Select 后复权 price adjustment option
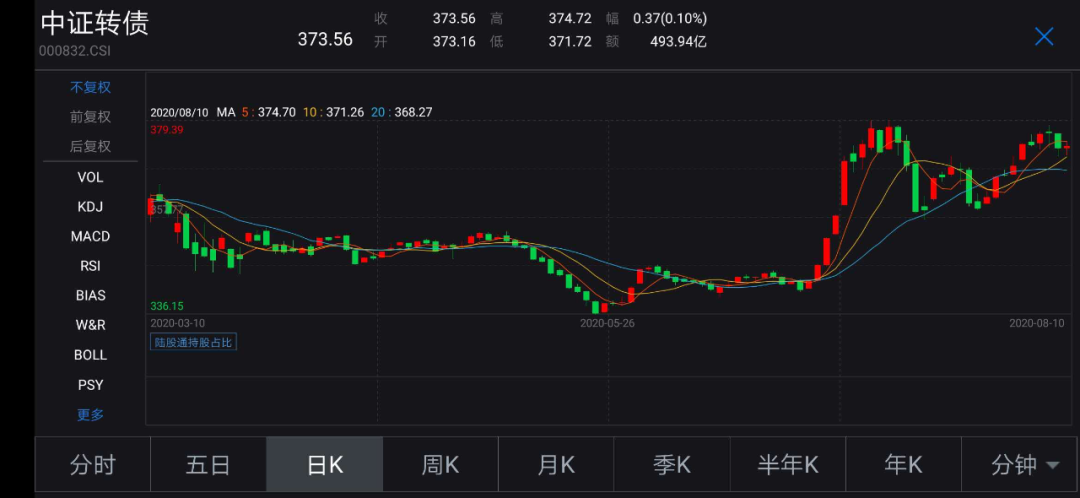Image resolution: width=1080 pixels, height=498 pixels. [x=90, y=147]
